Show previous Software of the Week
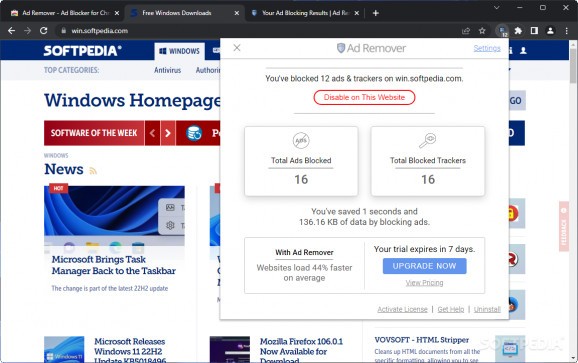The image size is (578, 363). (152, 133)
